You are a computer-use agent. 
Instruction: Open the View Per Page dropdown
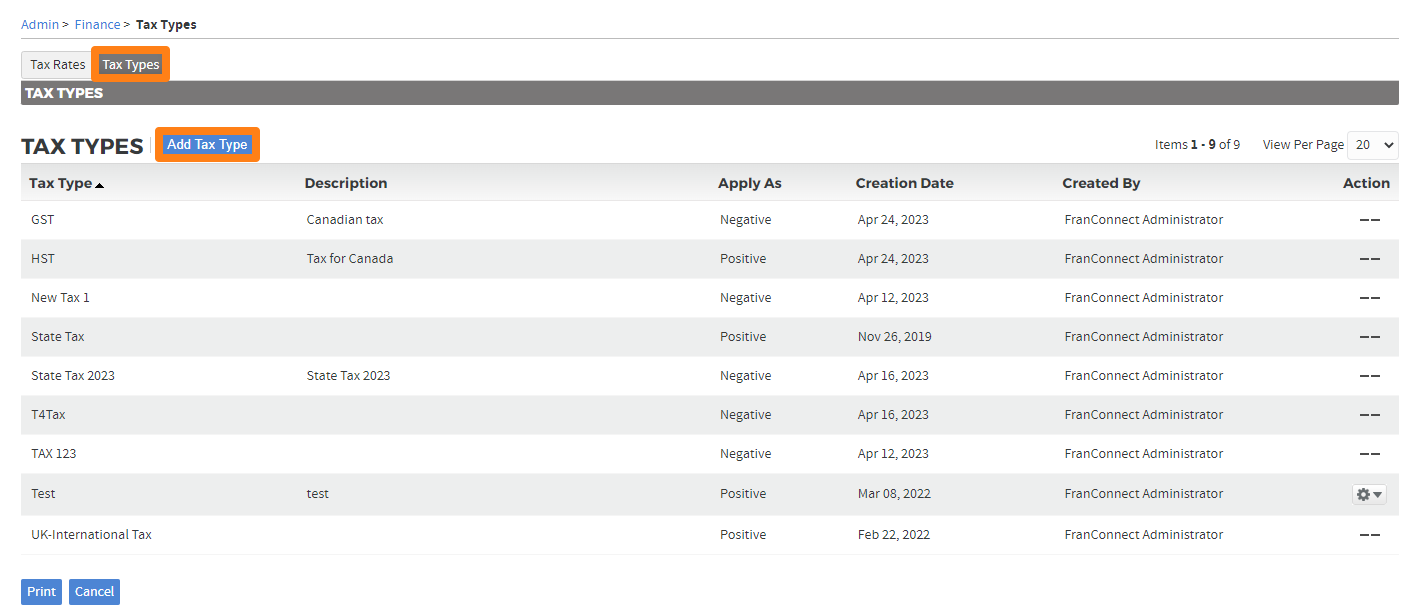pyautogui.click(x=1372, y=145)
